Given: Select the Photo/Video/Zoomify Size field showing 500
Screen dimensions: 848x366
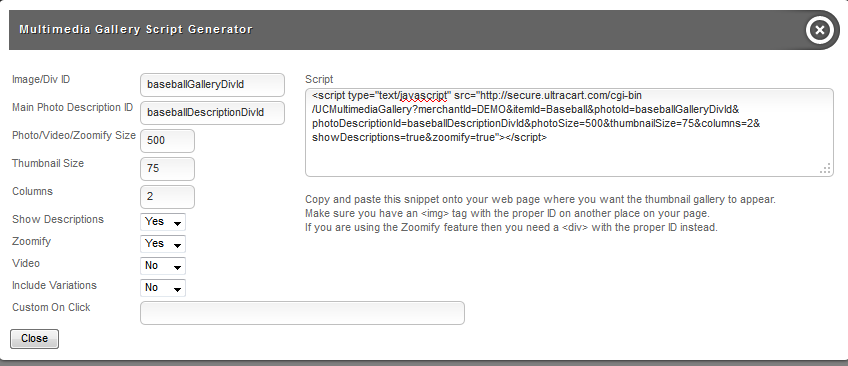Looking at the screenshot, I should pos(167,141).
